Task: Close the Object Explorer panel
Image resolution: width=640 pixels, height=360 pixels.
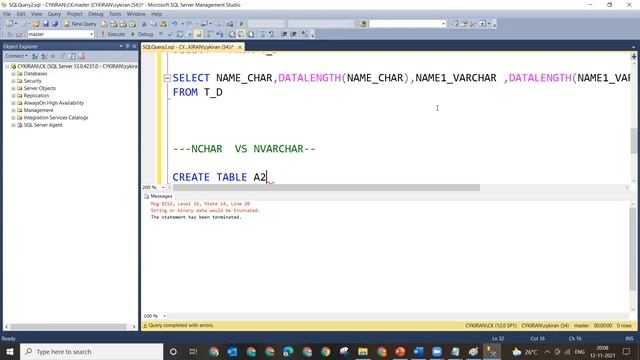Action: tap(134, 47)
